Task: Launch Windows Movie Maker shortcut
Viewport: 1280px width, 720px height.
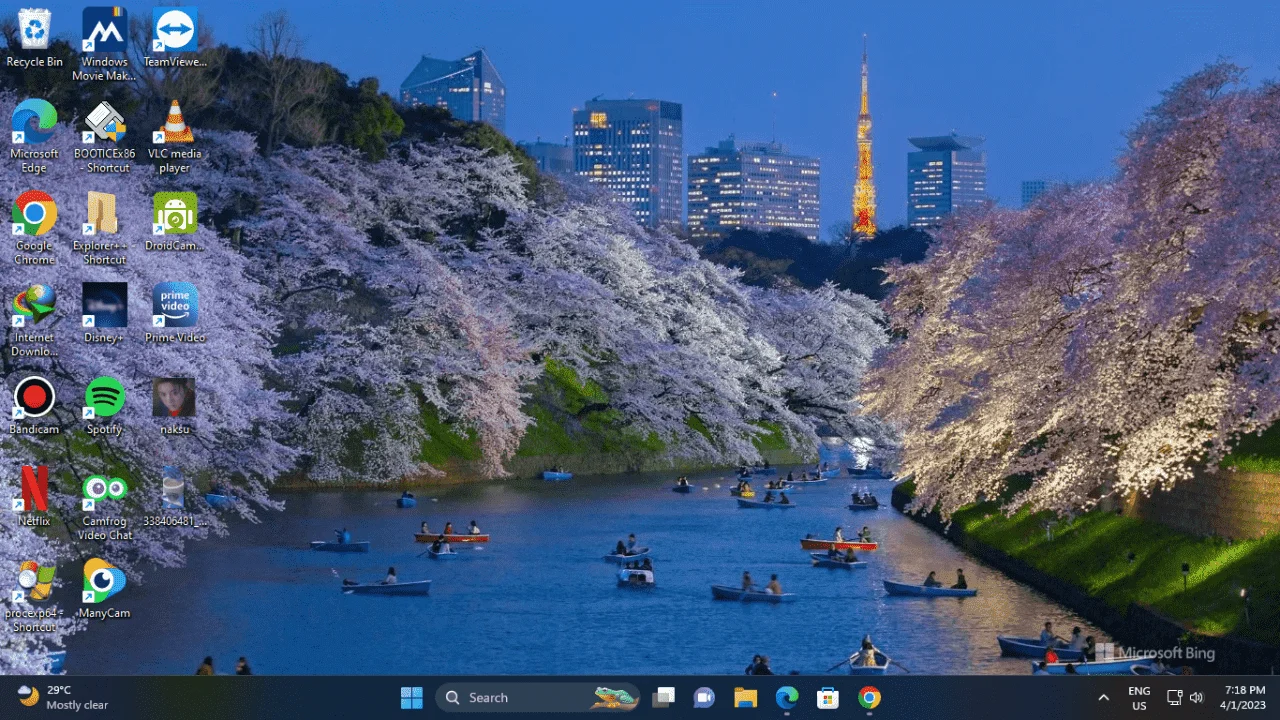Action: point(104,45)
